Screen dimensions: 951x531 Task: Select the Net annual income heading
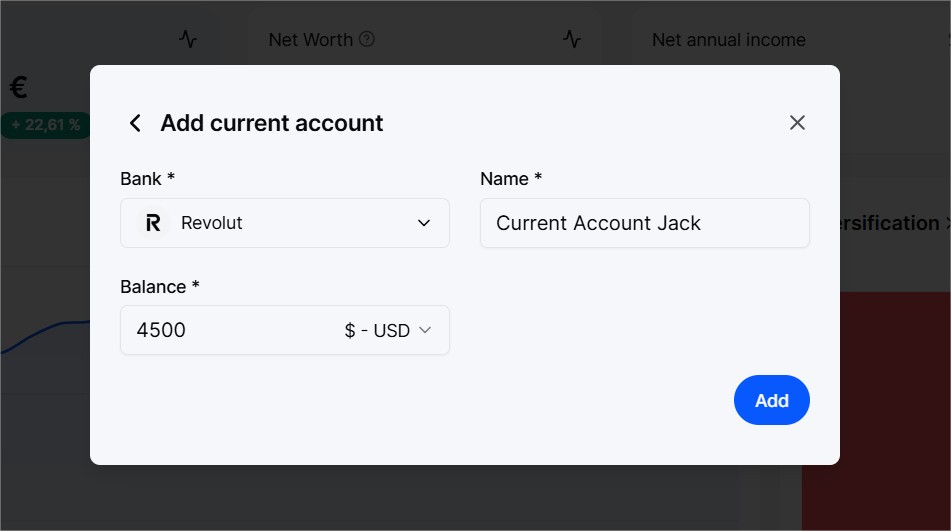click(728, 40)
